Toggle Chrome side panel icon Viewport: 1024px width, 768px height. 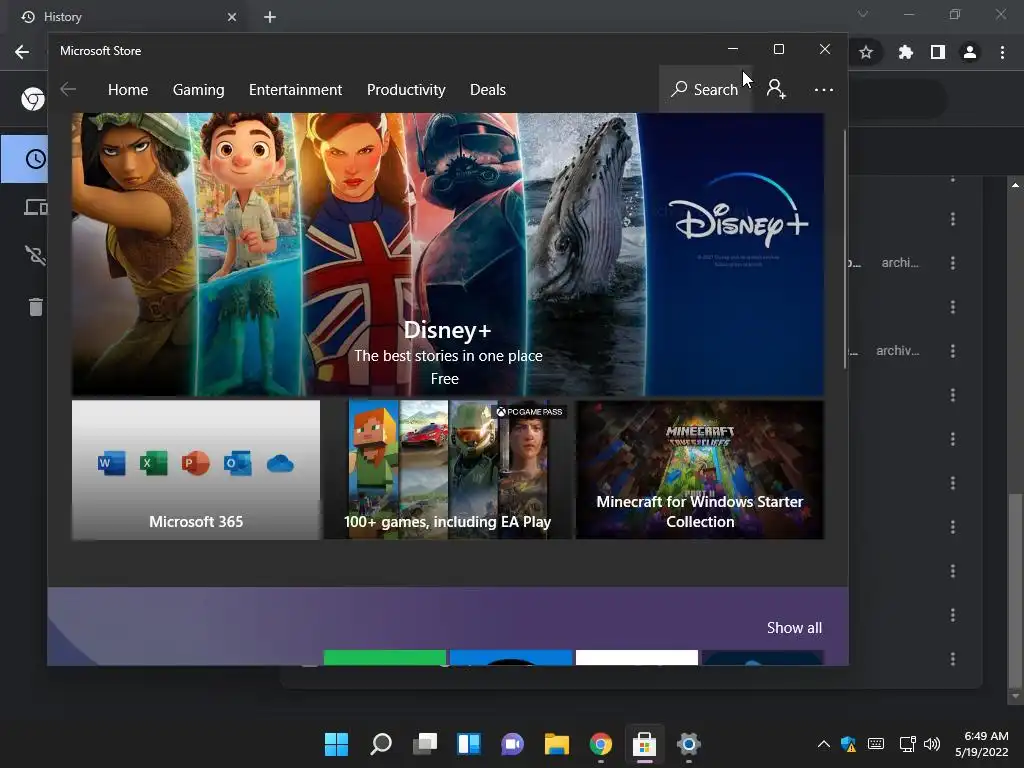[938, 52]
